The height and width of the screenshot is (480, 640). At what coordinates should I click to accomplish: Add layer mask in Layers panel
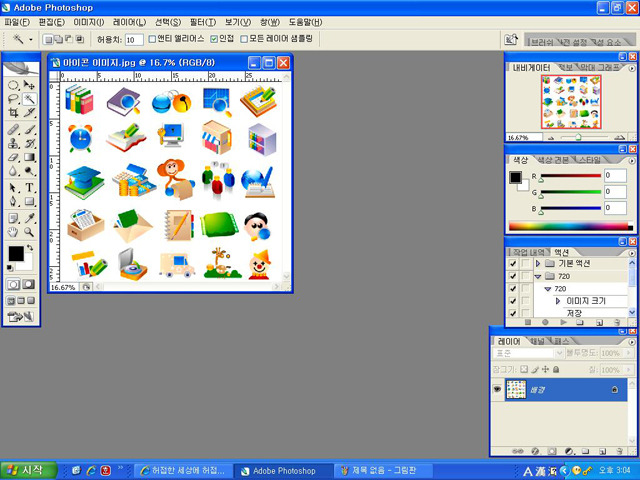click(x=552, y=451)
